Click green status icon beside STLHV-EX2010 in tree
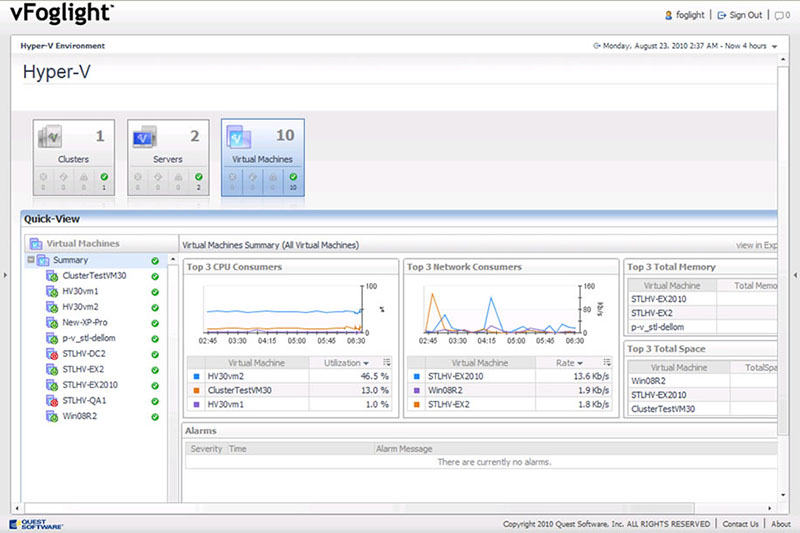Image resolution: width=800 pixels, height=533 pixels. 155,386
